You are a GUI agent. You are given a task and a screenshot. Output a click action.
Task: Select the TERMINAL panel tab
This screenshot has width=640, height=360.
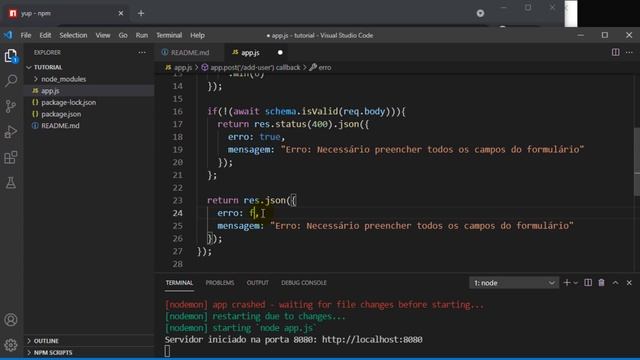coord(179,282)
